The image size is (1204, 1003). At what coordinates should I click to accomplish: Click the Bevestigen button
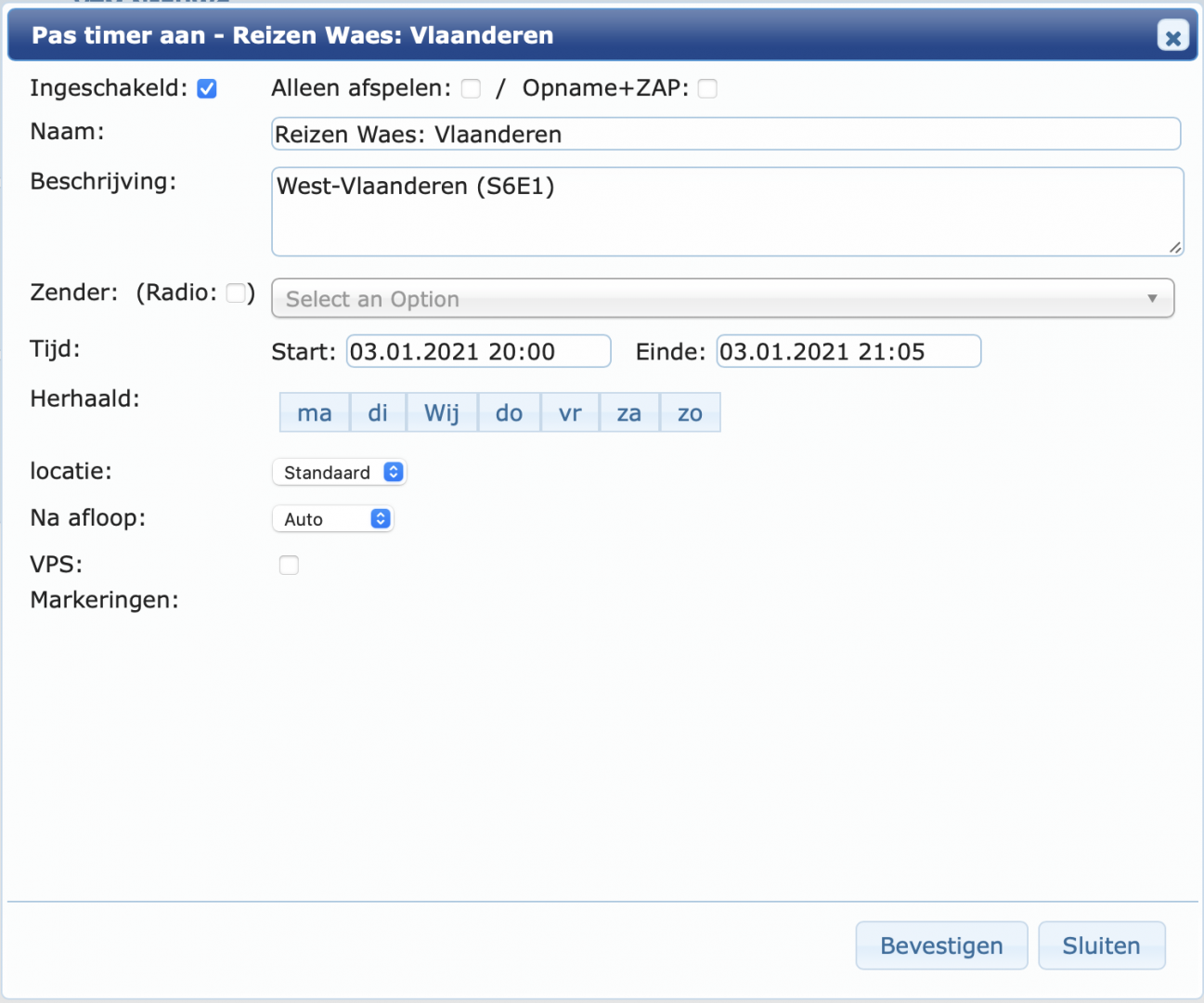[940, 945]
